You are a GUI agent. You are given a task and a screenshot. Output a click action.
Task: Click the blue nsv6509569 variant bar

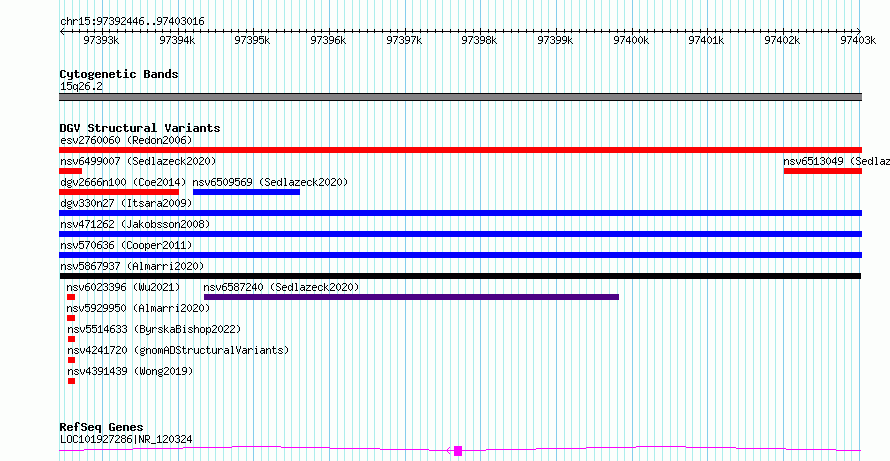coord(246,192)
